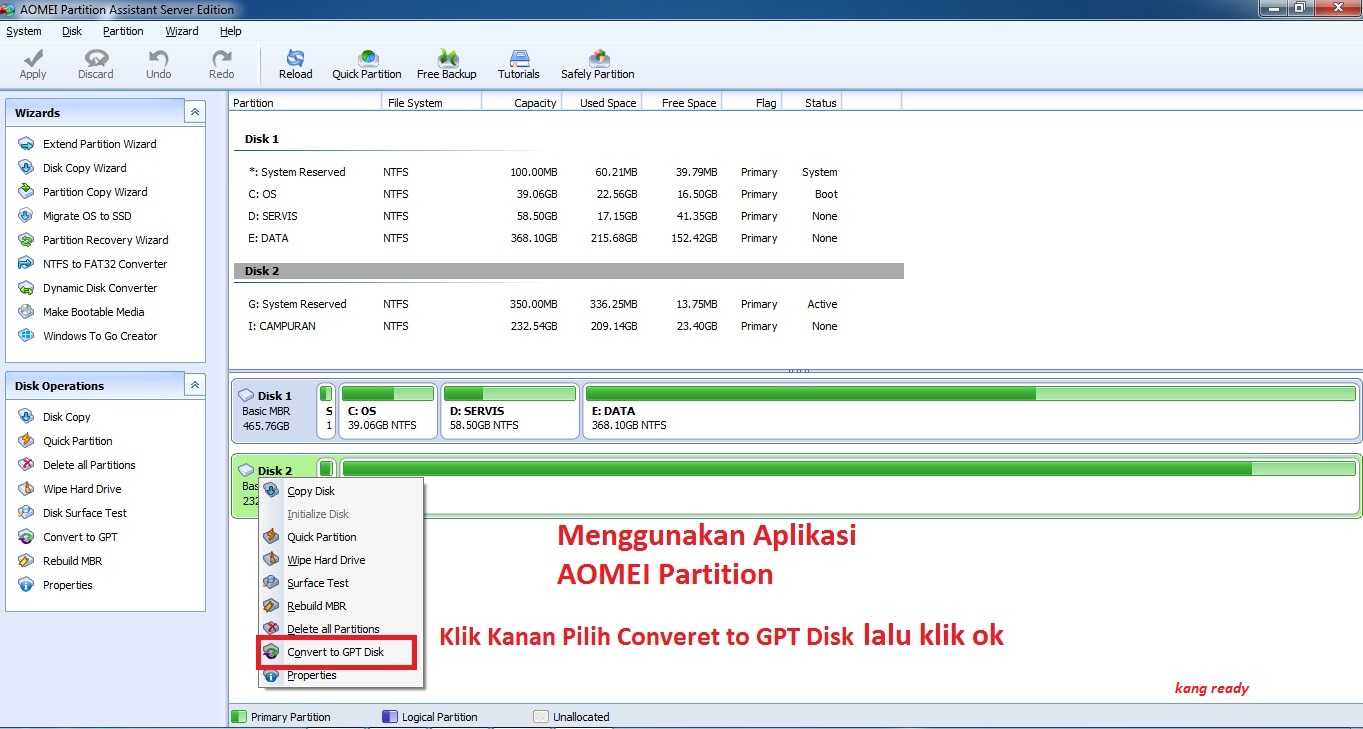Open the Partition menu

(123, 31)
